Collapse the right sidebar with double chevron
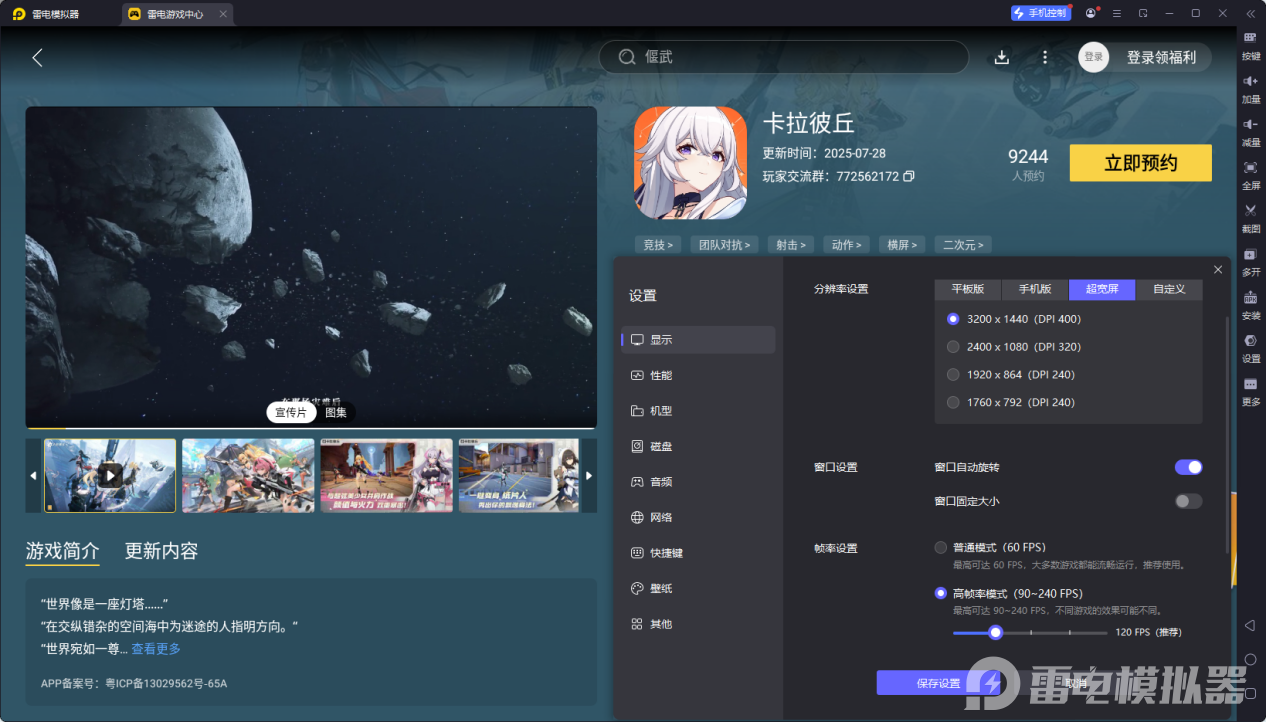This screenshot has height=722, width=1266. [x=1250, y=13]
